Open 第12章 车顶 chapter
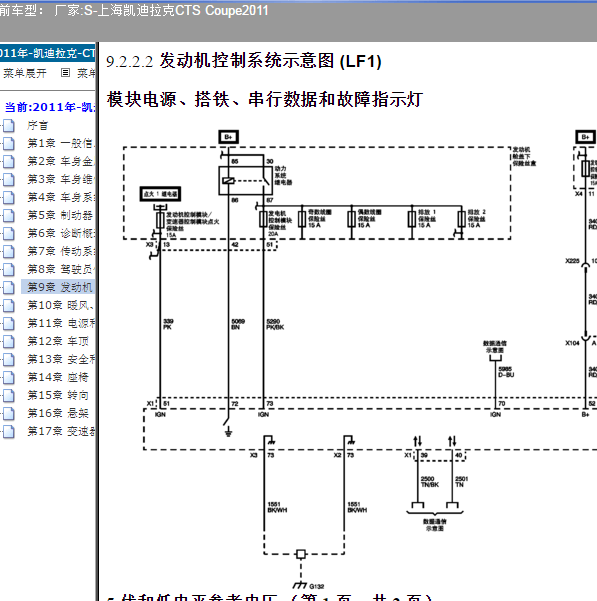597x601 pixels. [58, 341]
